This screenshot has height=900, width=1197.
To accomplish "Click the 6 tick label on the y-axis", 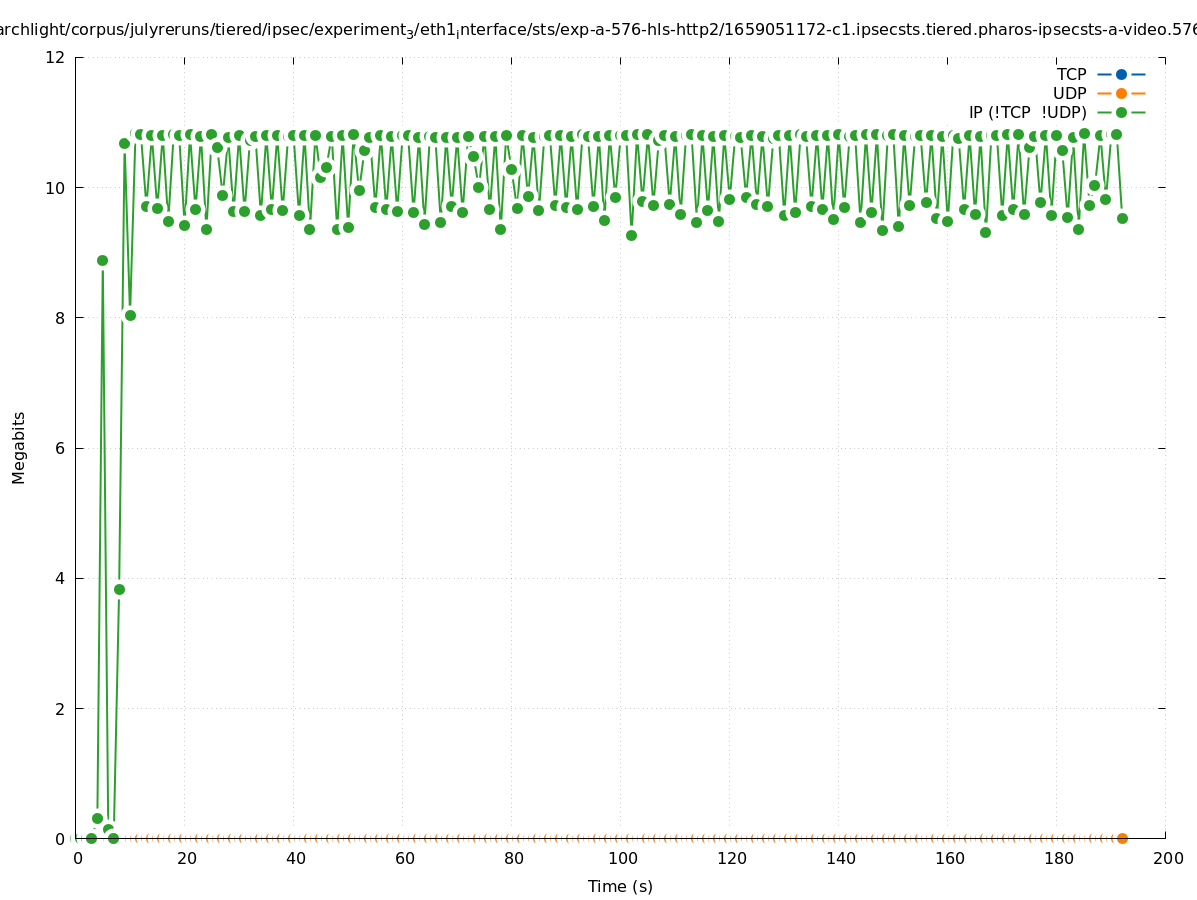I will point(60,448).
